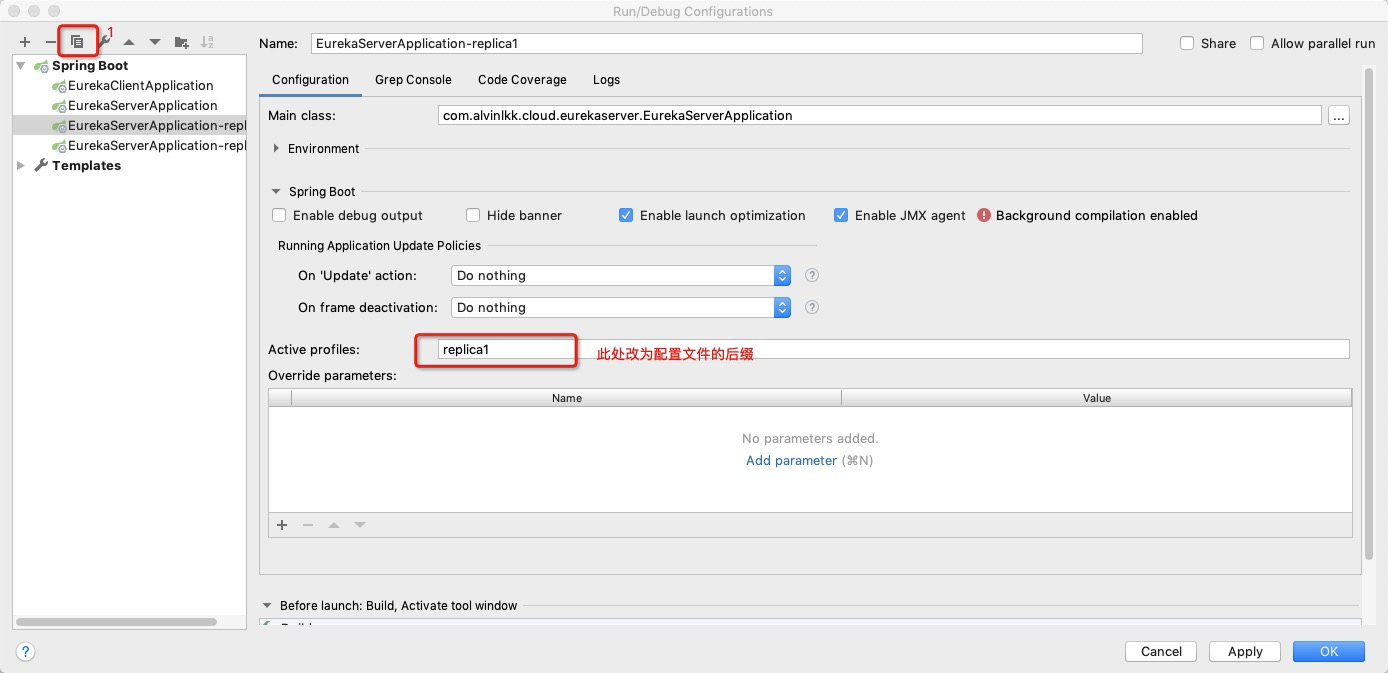Click left panel horizontal scrollbar
The image size is (1388, 673).
(117, 621)
